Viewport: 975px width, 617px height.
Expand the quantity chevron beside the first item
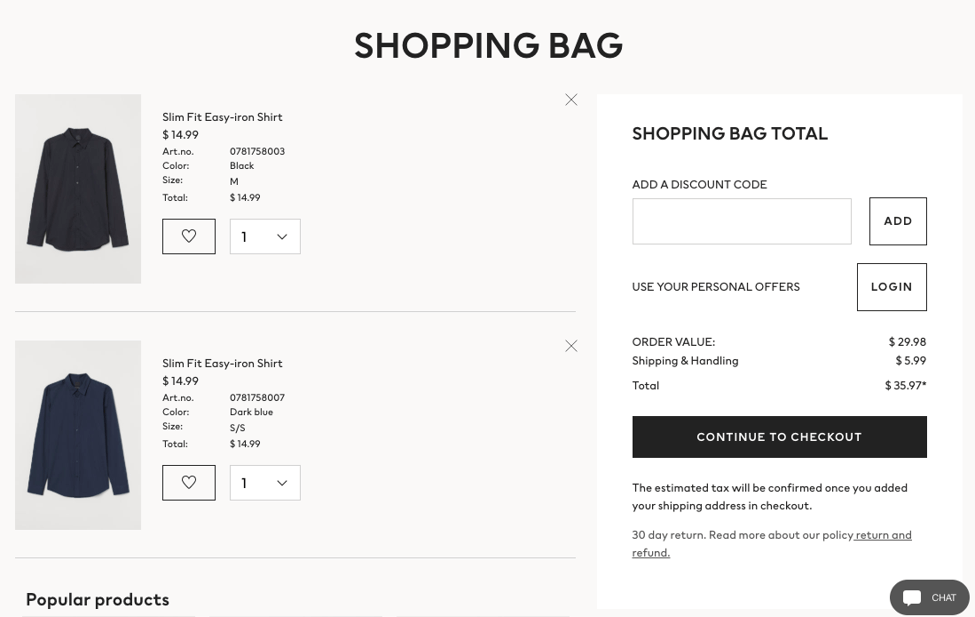[x=283, y=236]
